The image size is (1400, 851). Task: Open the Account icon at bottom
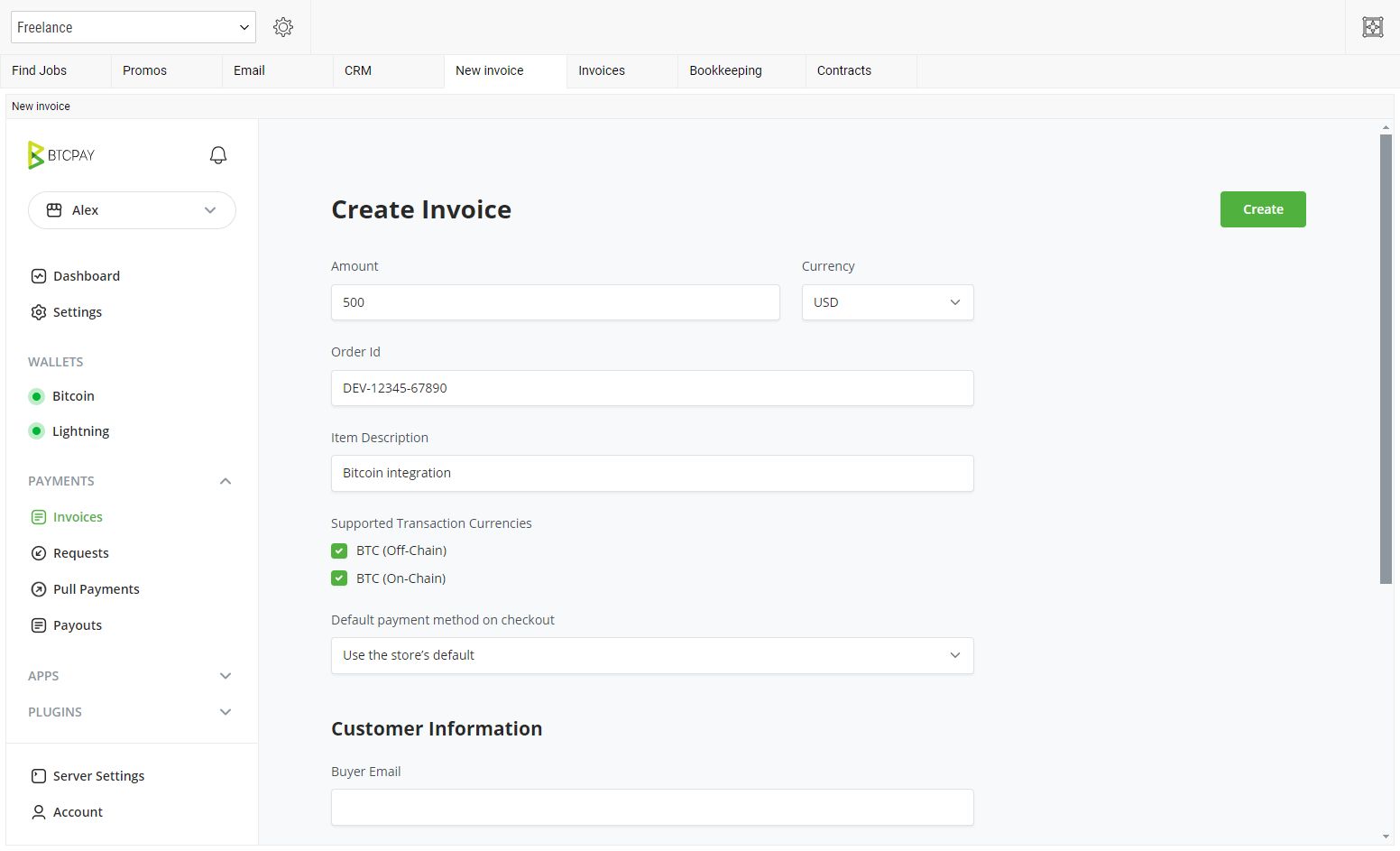click(38, 811)
